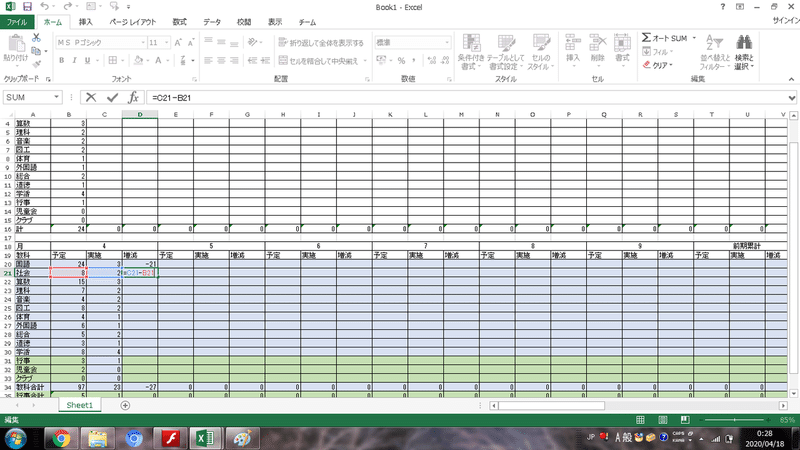
Task: Open the font size dropdown
Action: pos(166,42)
